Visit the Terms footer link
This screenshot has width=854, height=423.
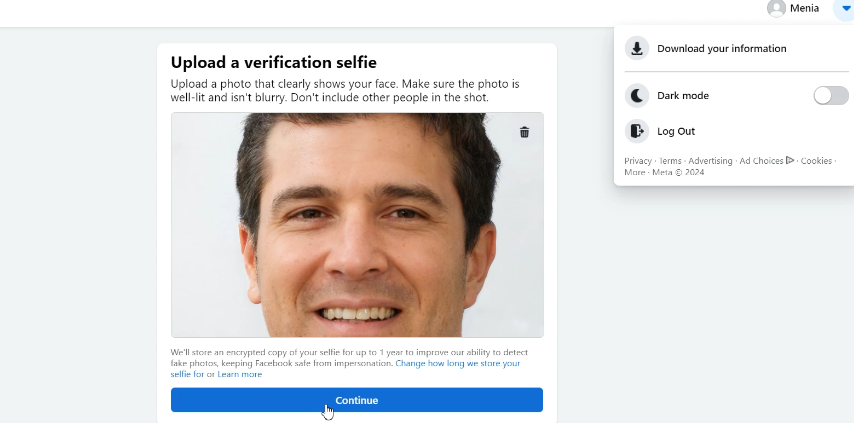(x=670, y=160)
